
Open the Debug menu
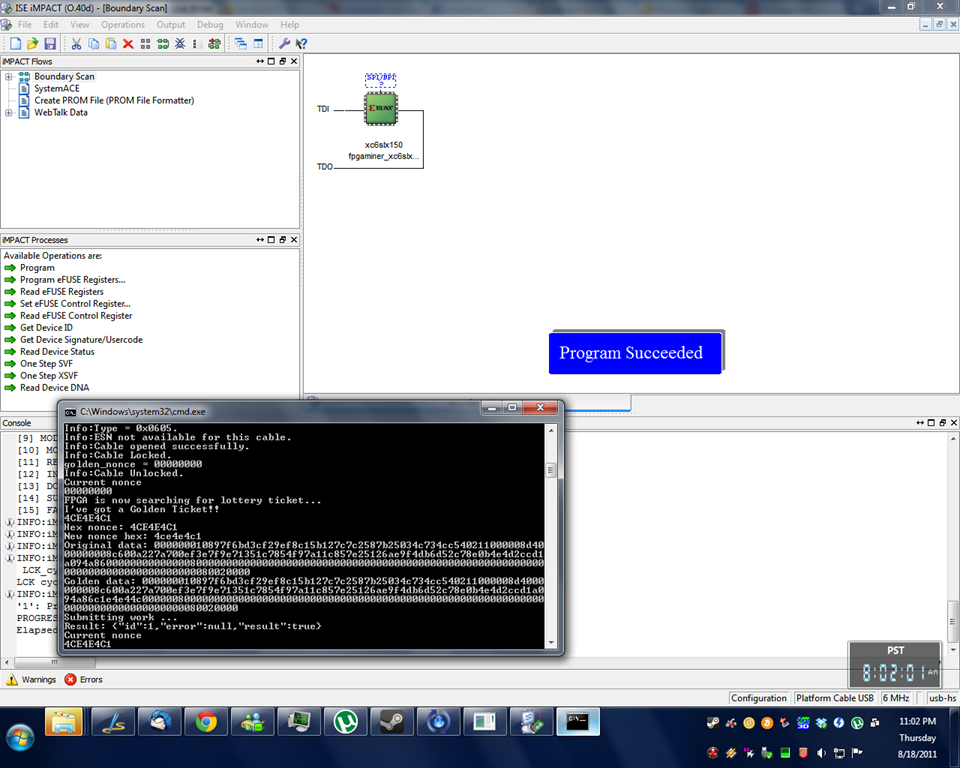(x=210, y=24)
